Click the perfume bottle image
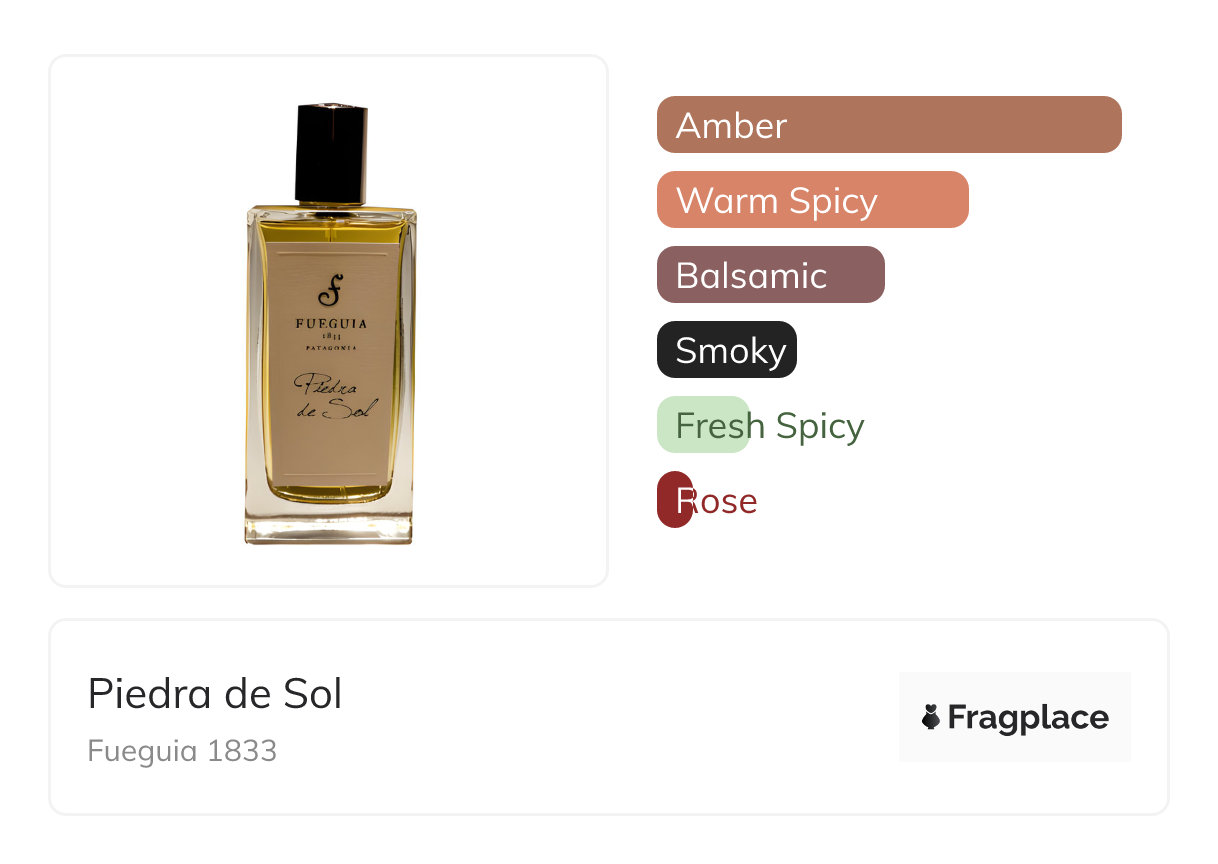 [x=330, y=322]
